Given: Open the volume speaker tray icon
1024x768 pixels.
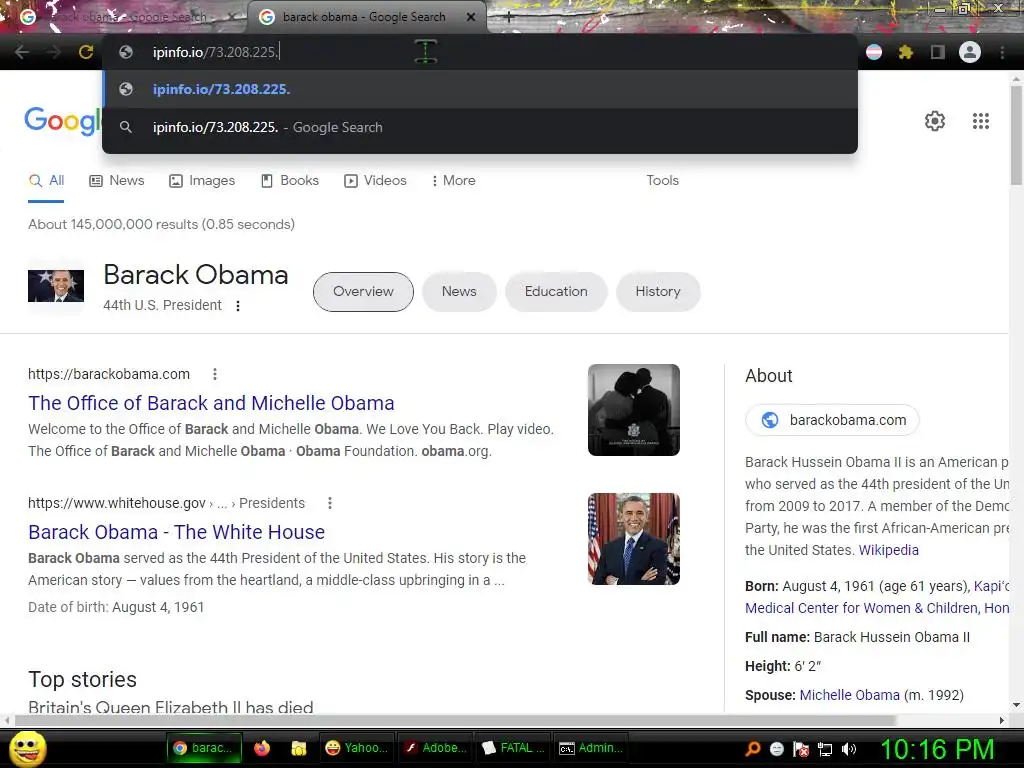Looking at the screenshot, I should [849, 749].
